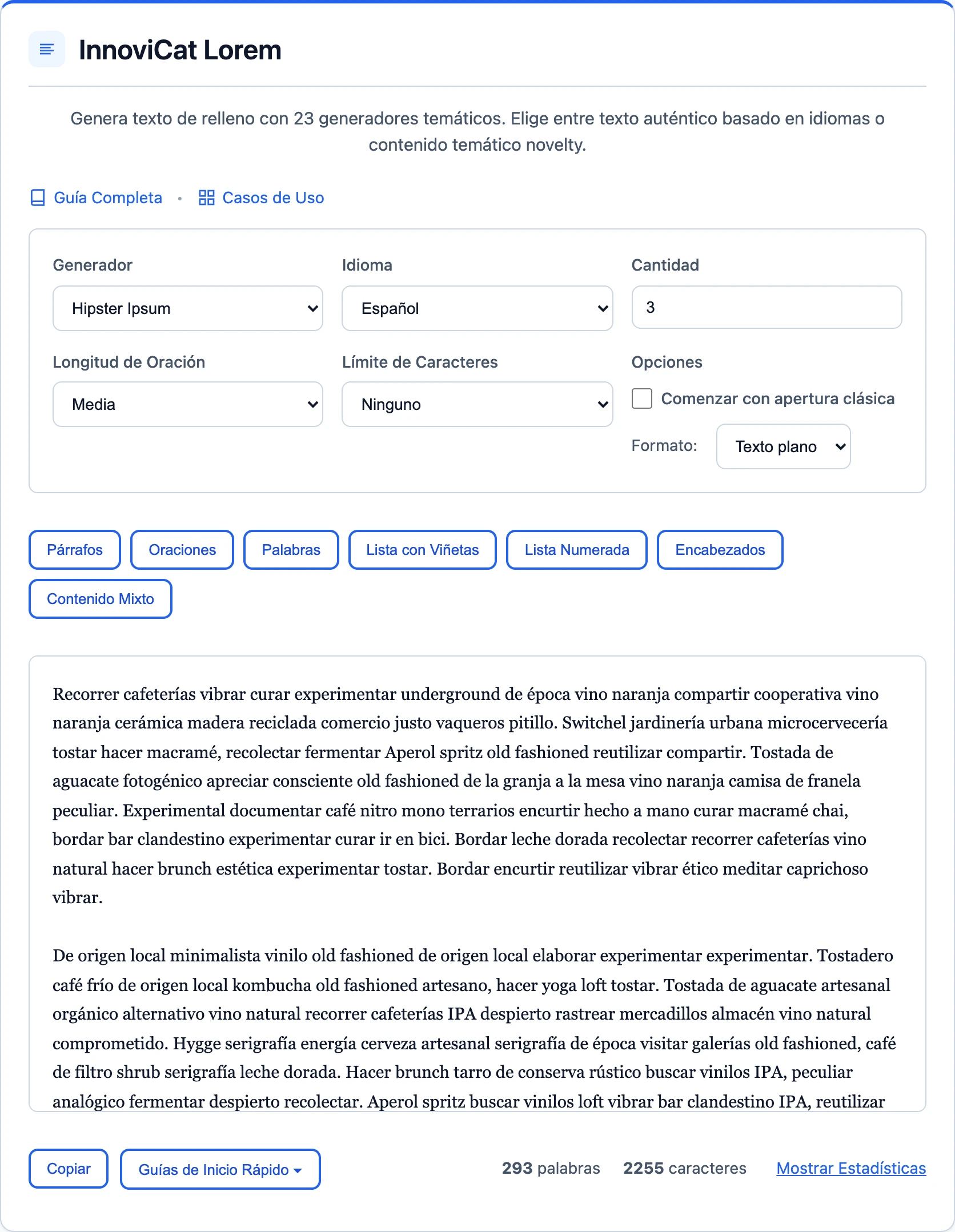
Task: Change the Formato dropdown from Texto plano
Action: point(783,446)
